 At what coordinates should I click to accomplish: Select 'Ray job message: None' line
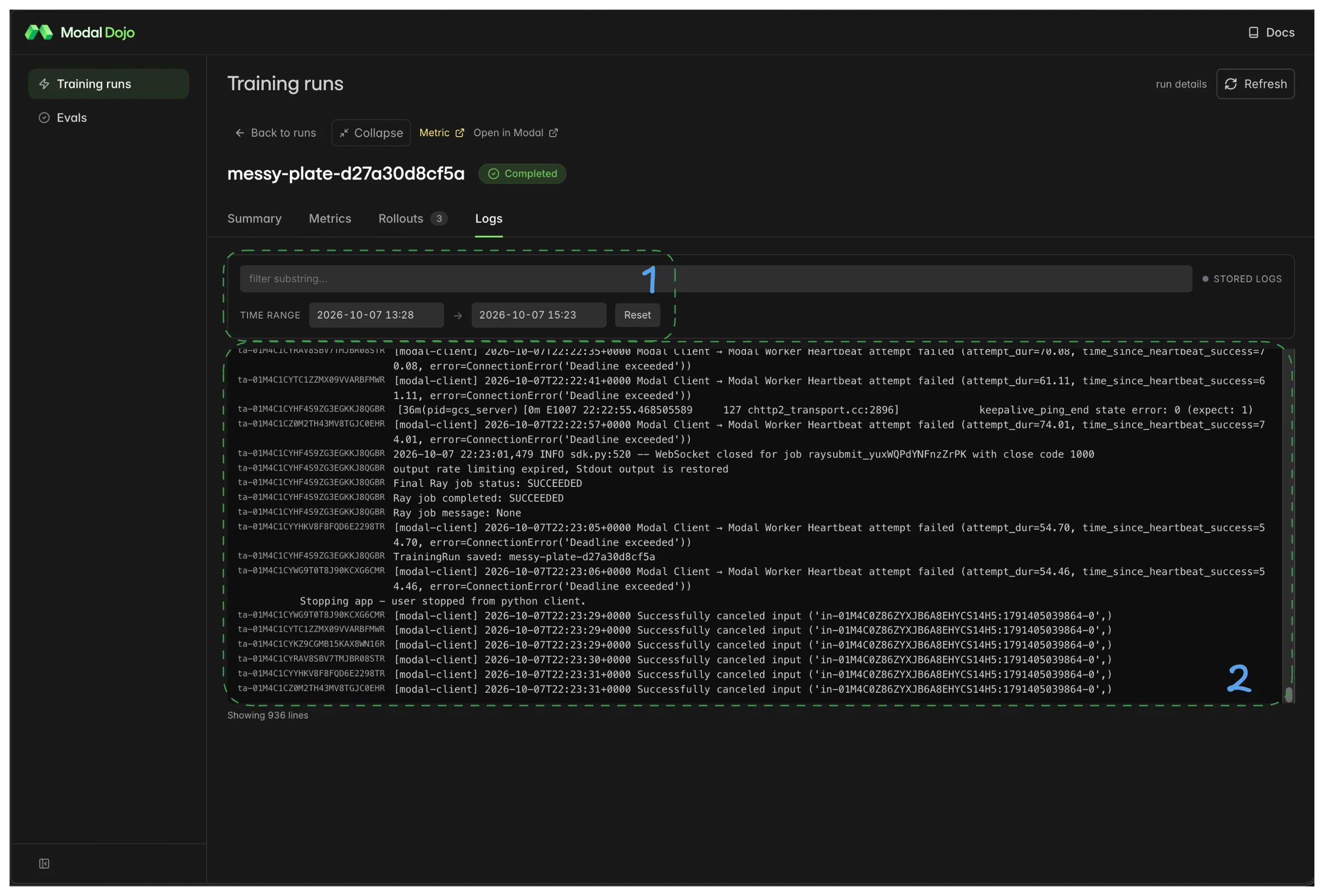tap(457, 513)
